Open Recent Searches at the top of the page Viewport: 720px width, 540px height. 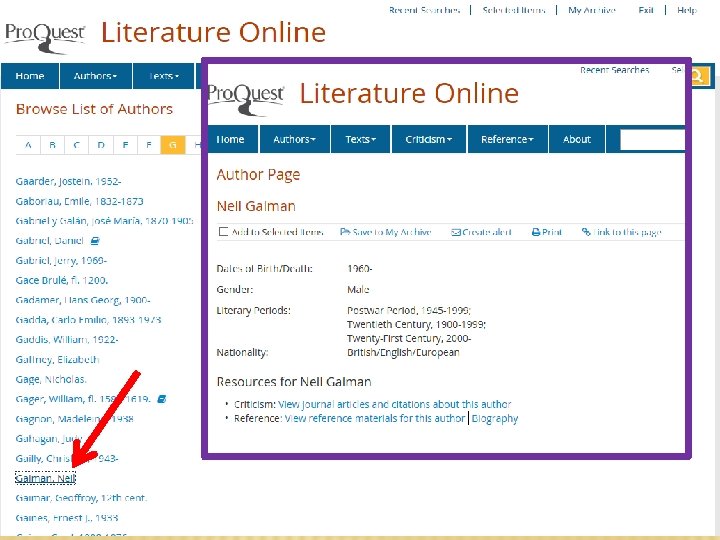424,10
